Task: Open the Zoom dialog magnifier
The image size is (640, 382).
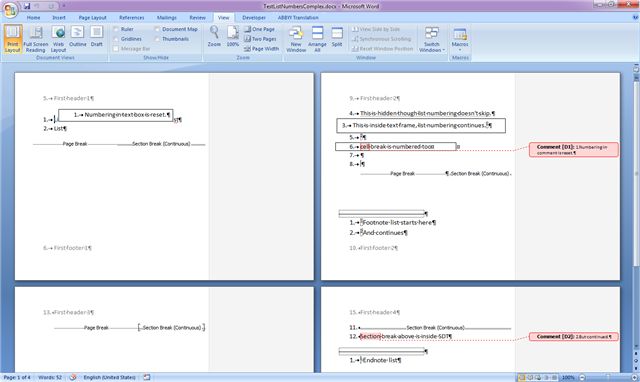Action: tap(214, 37)
